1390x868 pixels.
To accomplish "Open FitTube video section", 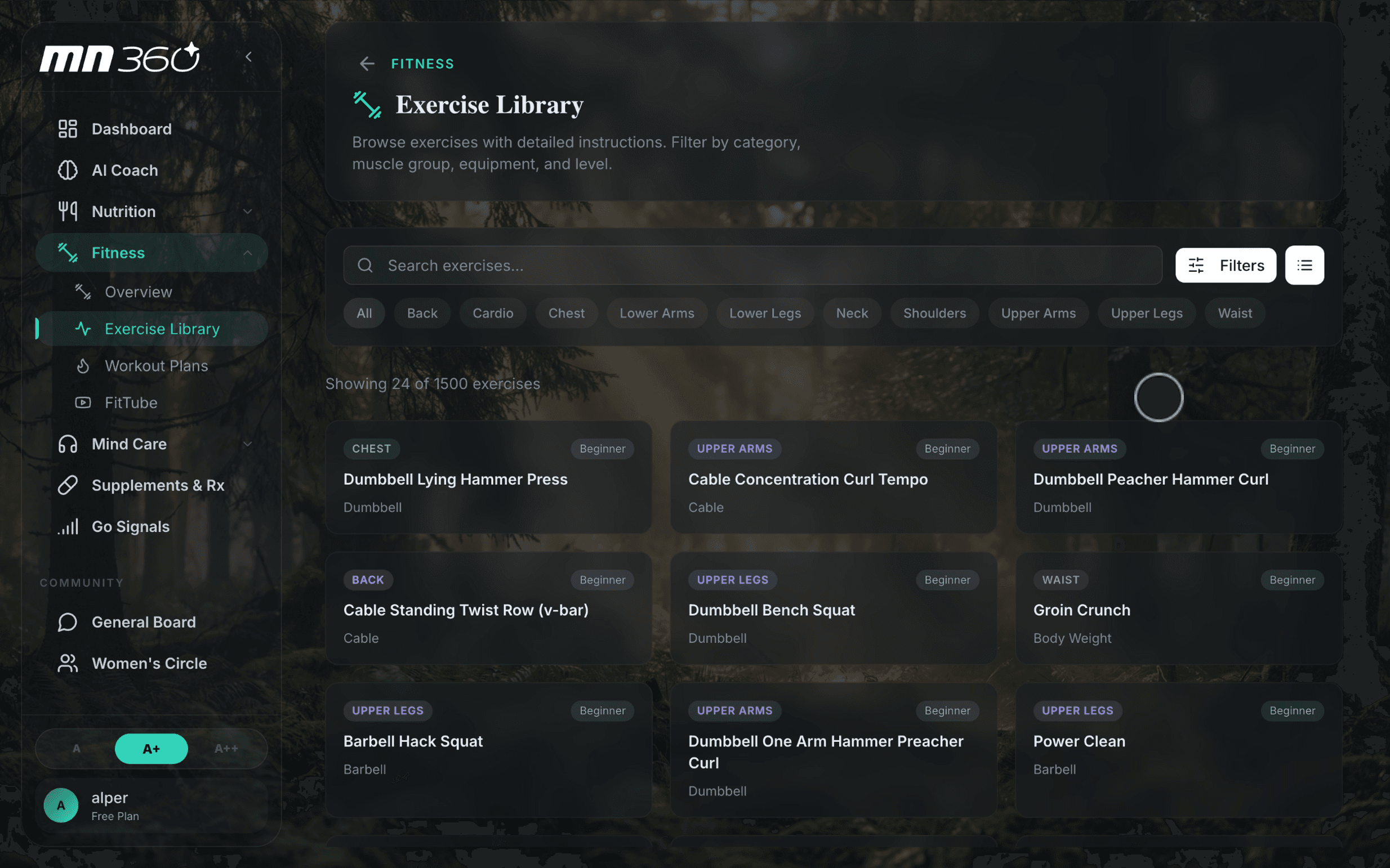I will click(131, 402).
